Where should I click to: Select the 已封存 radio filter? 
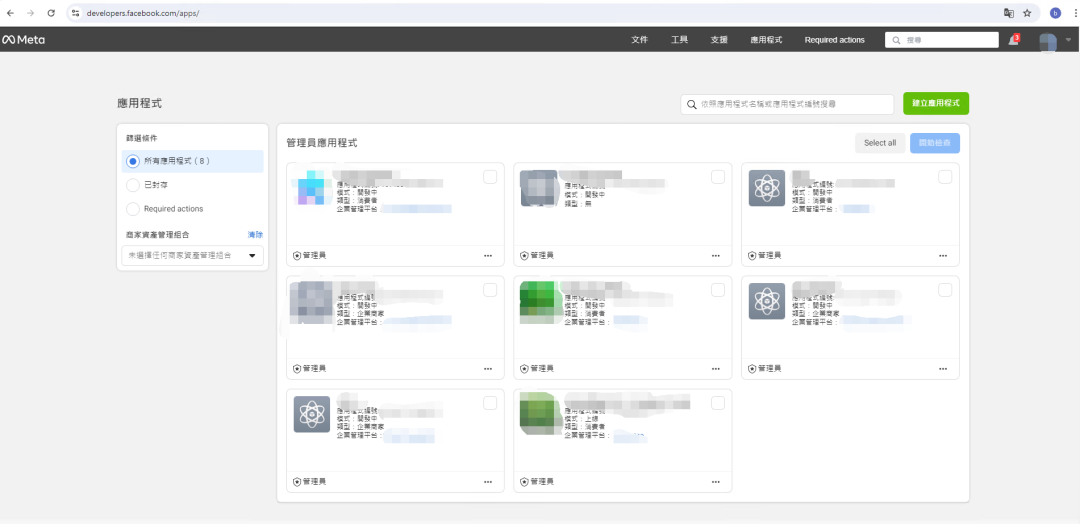click(133, 185)
